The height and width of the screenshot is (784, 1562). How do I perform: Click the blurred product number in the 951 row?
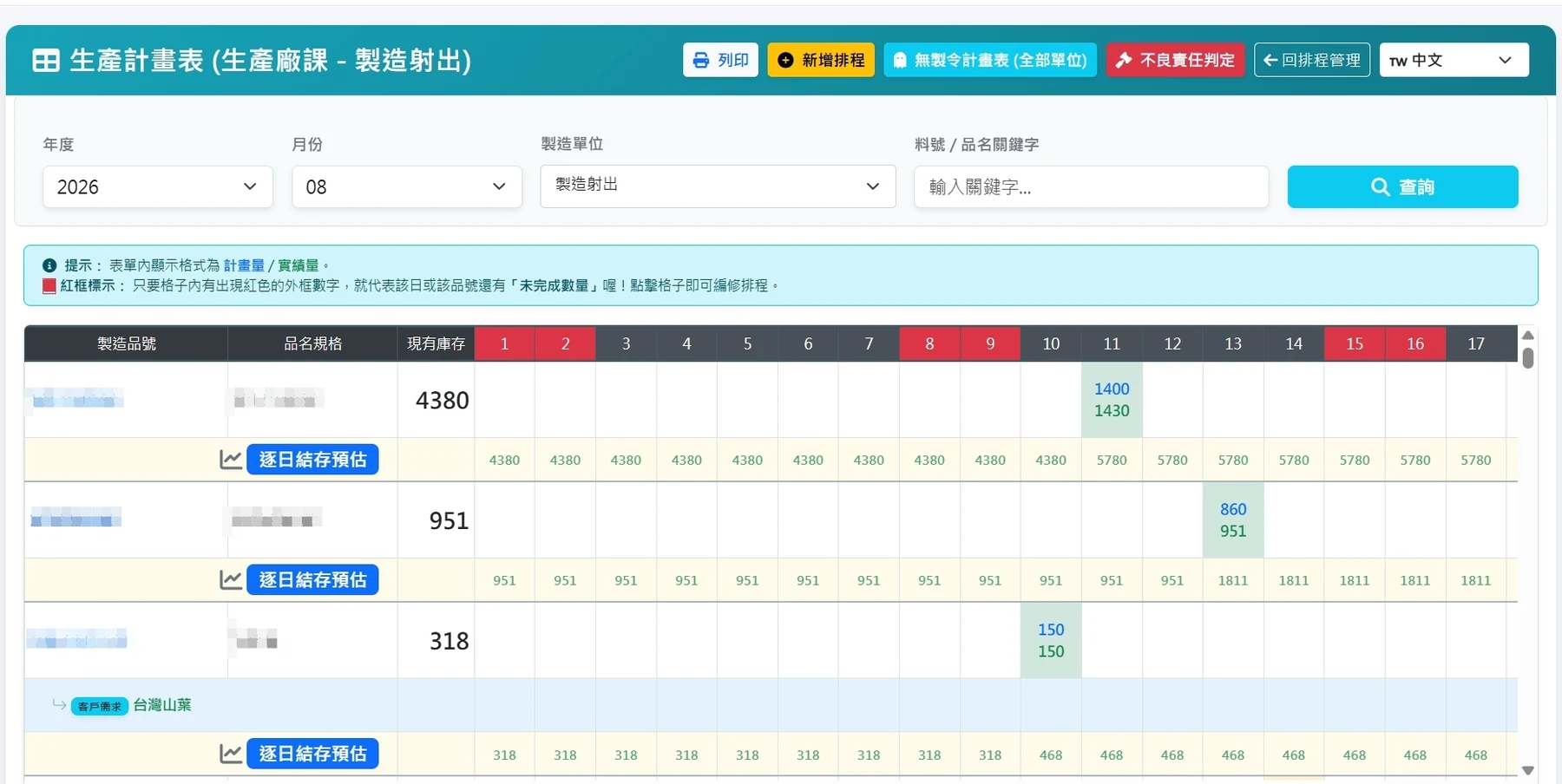point(75,519)
